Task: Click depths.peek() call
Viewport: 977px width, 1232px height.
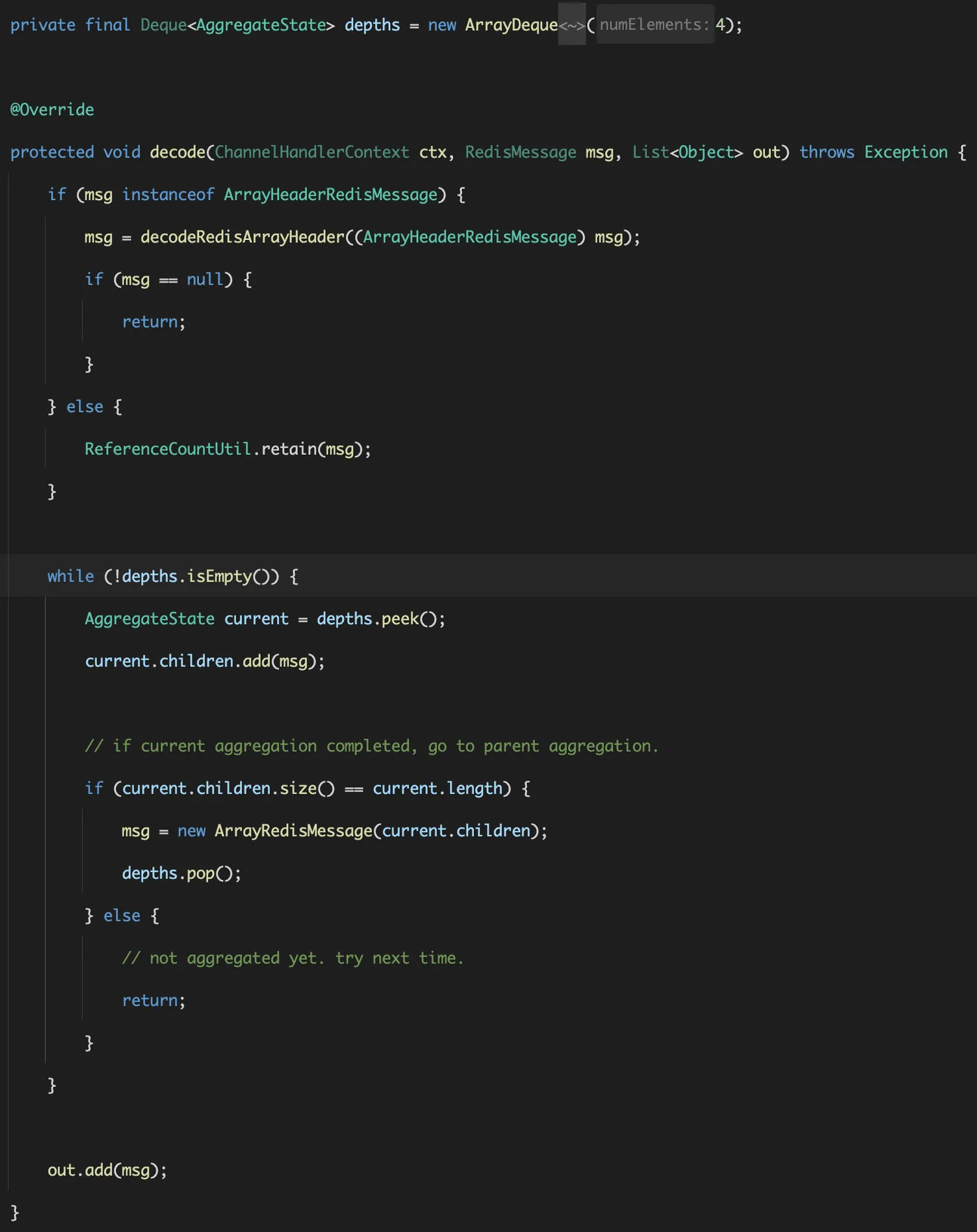Action: (x=377, y=619)
